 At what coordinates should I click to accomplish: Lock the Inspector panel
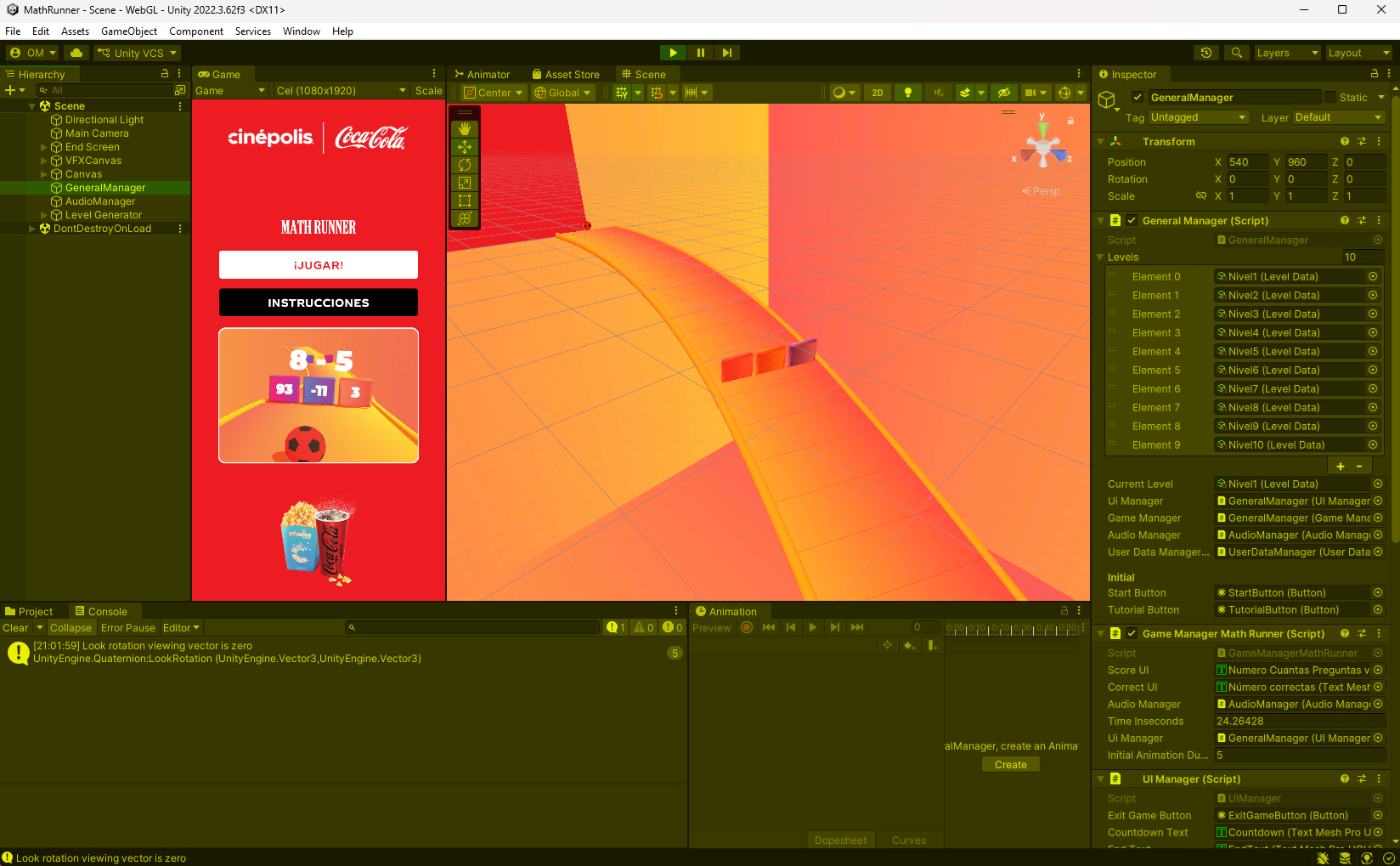click(1375, 74)
